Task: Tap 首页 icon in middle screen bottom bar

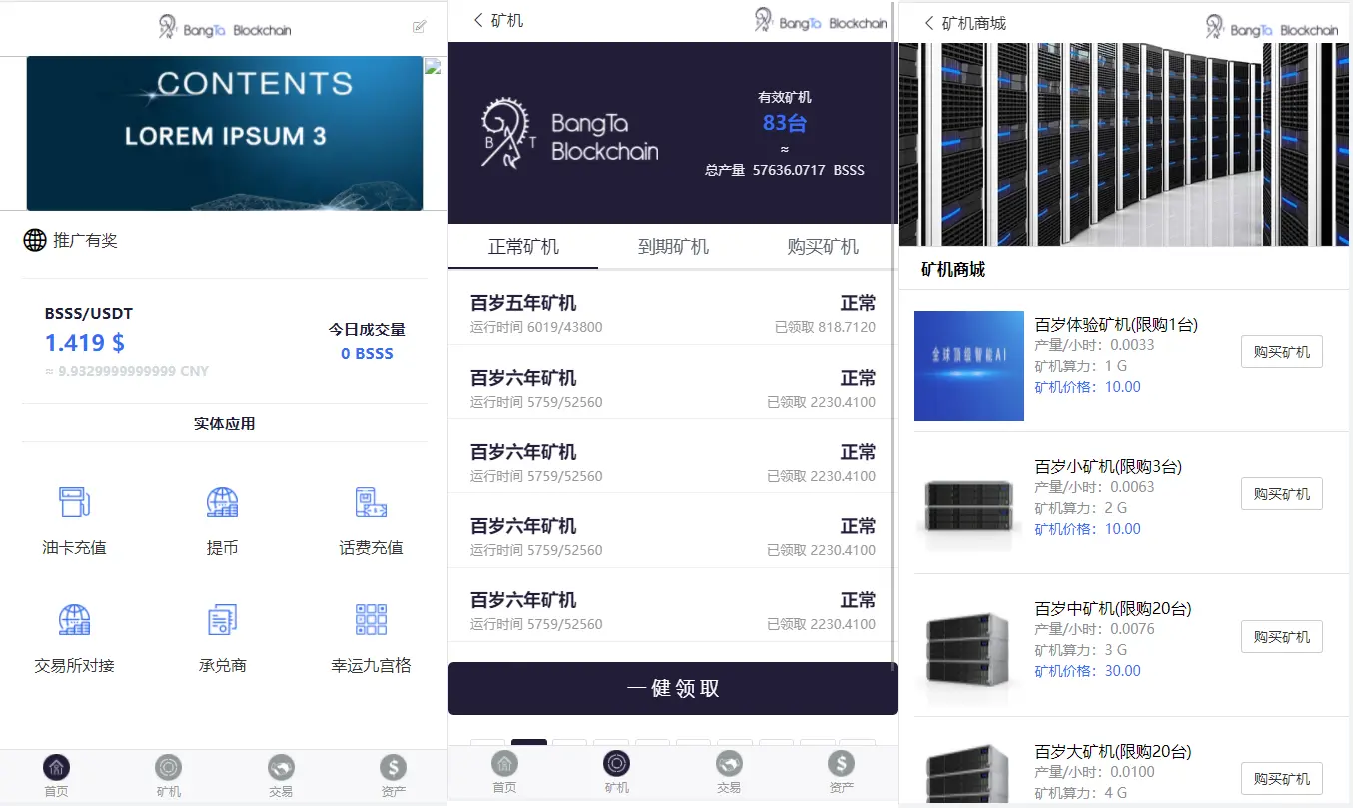Action: point(504,764)
